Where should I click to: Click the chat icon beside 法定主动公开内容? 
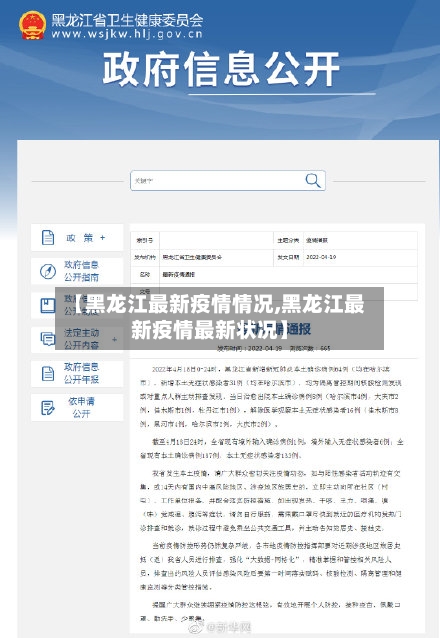pos(48,339)
